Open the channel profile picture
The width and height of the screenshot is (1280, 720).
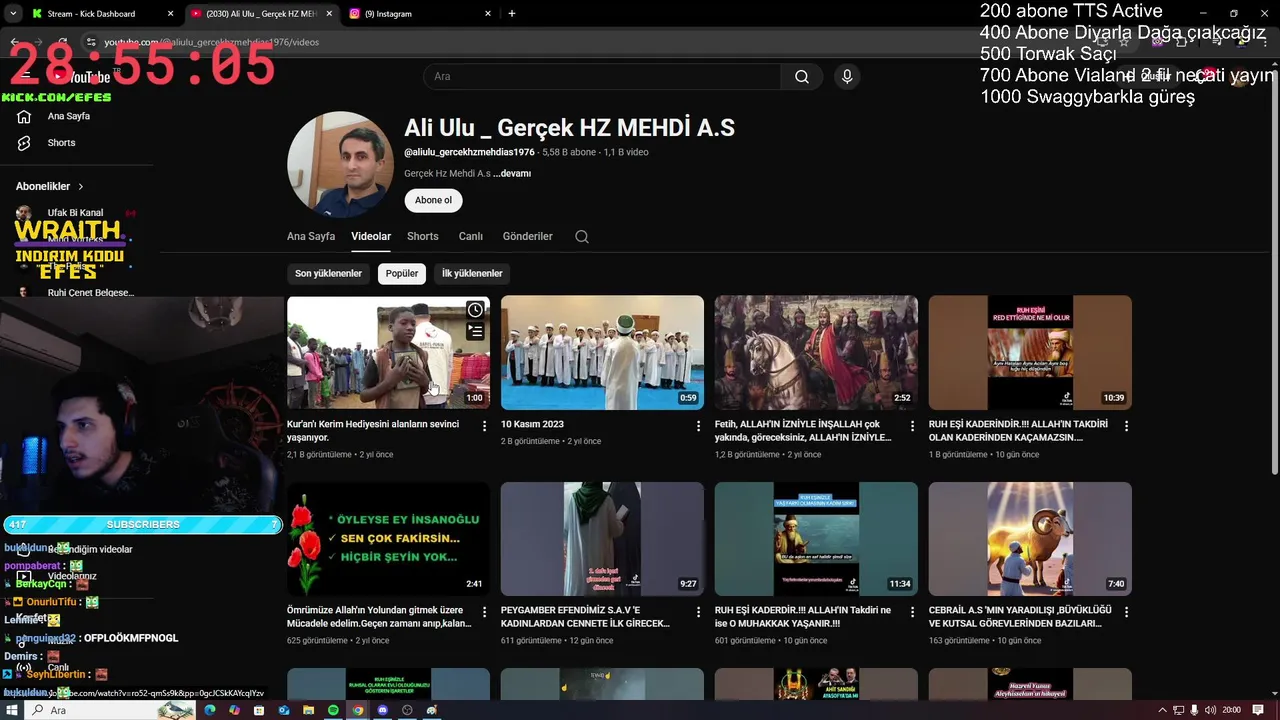[x=340, y=165]
